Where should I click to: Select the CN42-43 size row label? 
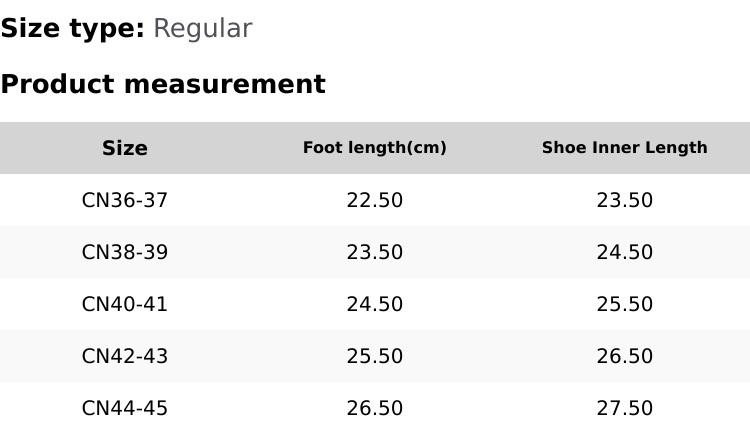(x=125, y=356)
